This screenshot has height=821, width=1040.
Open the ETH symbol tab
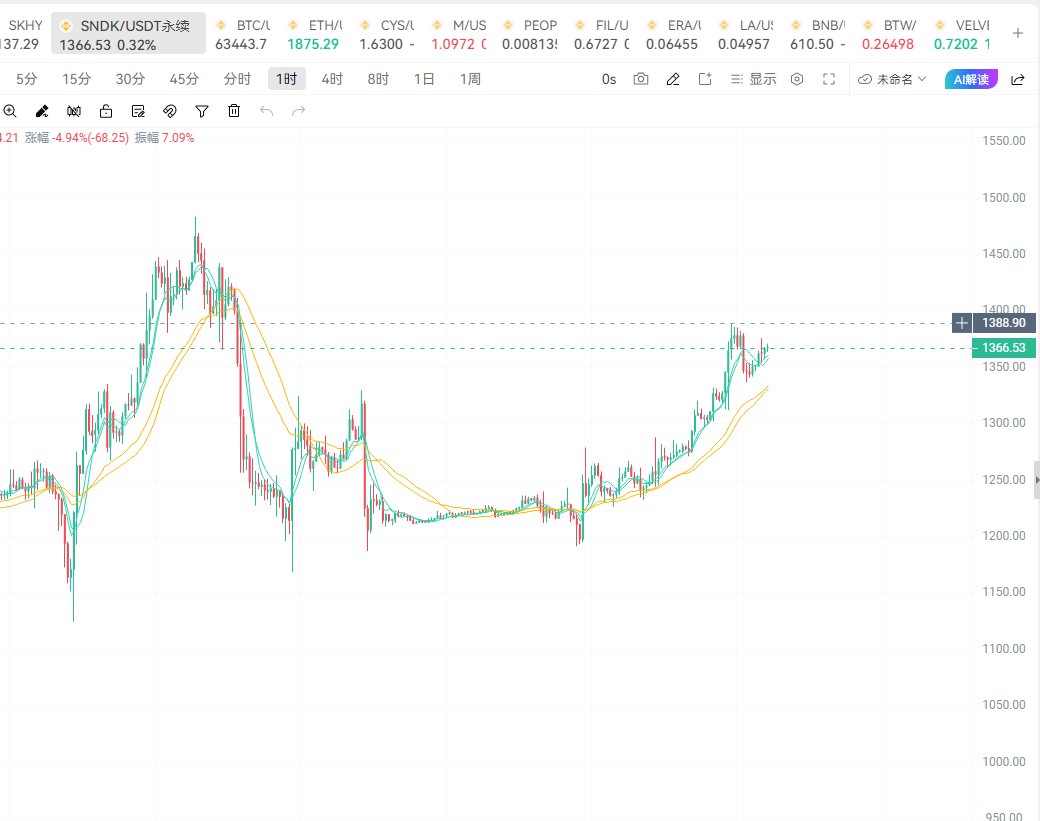[x=315, y=34]
